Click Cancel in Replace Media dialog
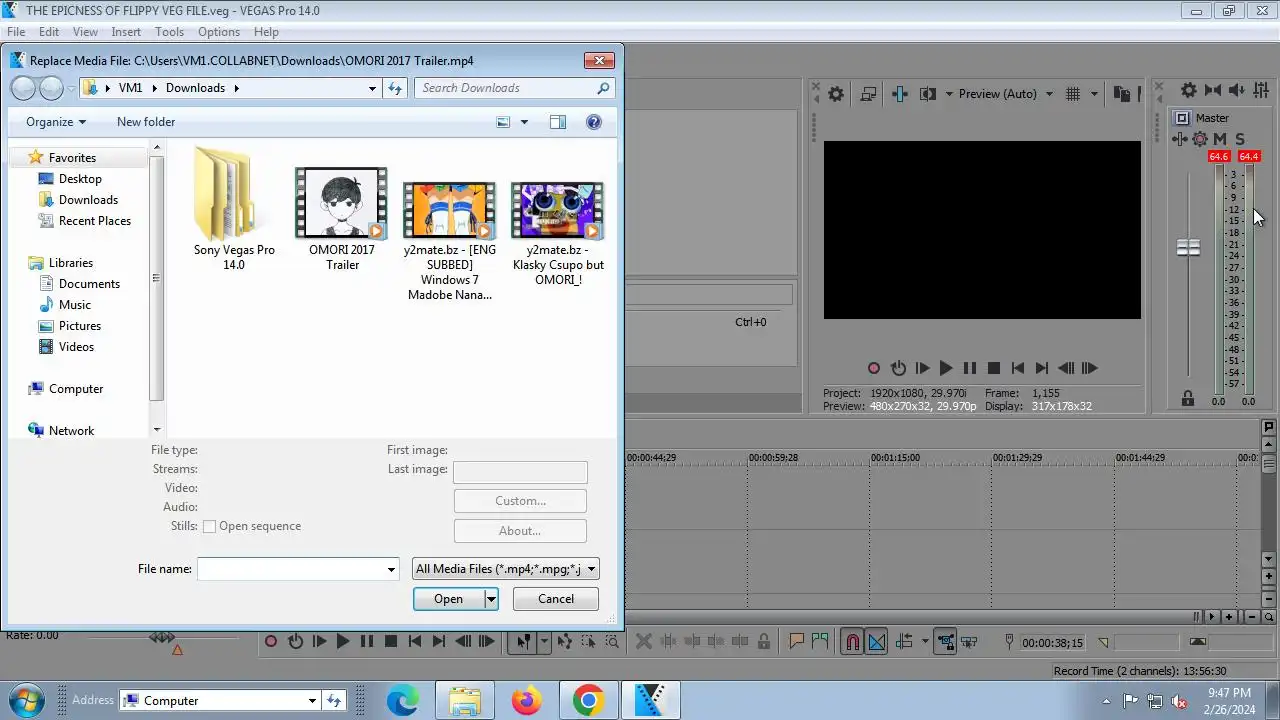The height and width of the screenshot is (720, 1280). point(556,599)
